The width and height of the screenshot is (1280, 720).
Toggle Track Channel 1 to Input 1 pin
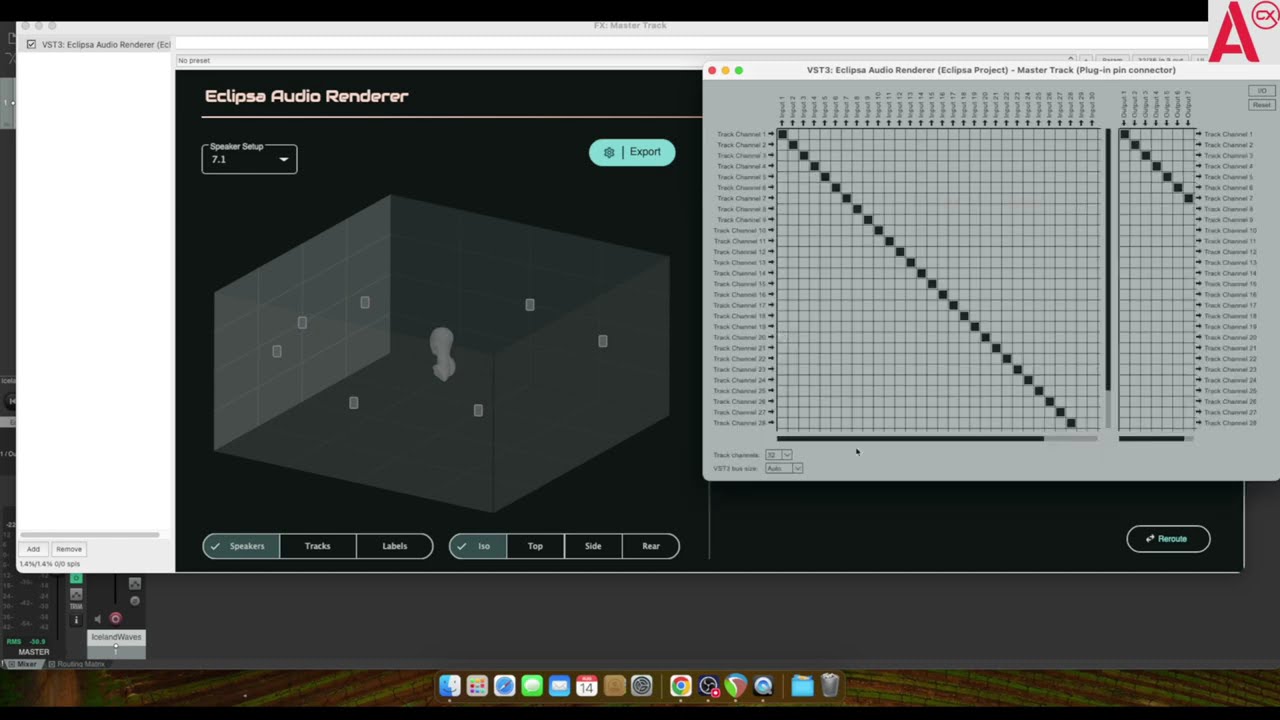(783, 134)
